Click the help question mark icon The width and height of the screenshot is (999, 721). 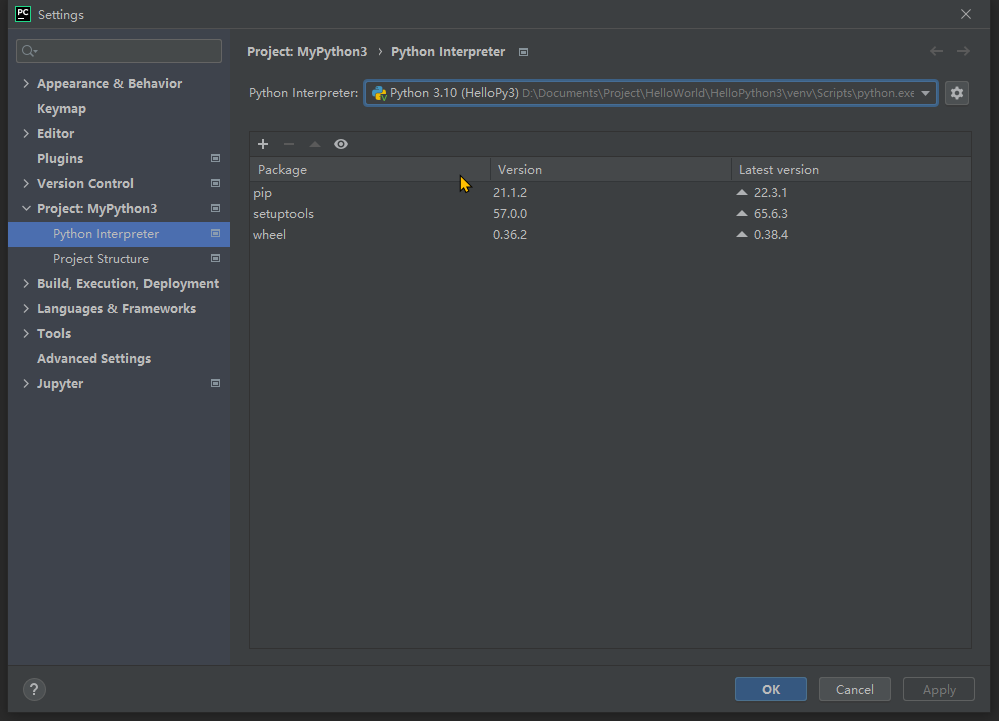coord(34,689)
